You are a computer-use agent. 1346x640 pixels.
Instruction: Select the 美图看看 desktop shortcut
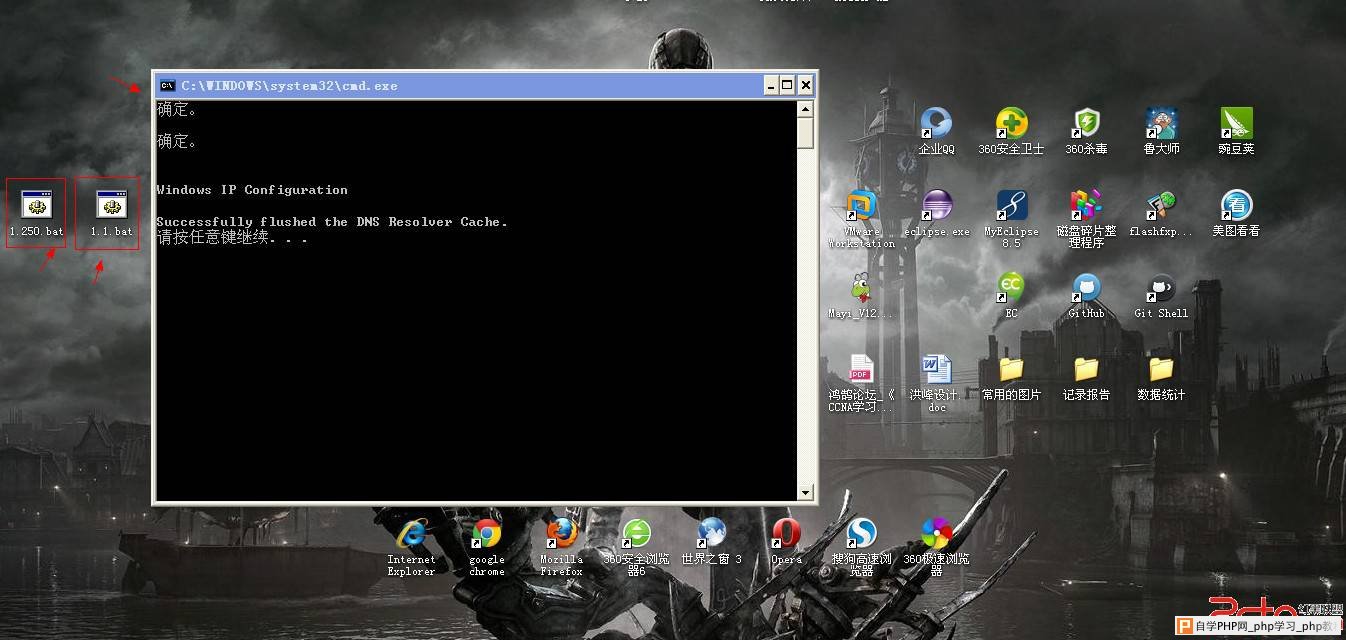pos(1236,206)
